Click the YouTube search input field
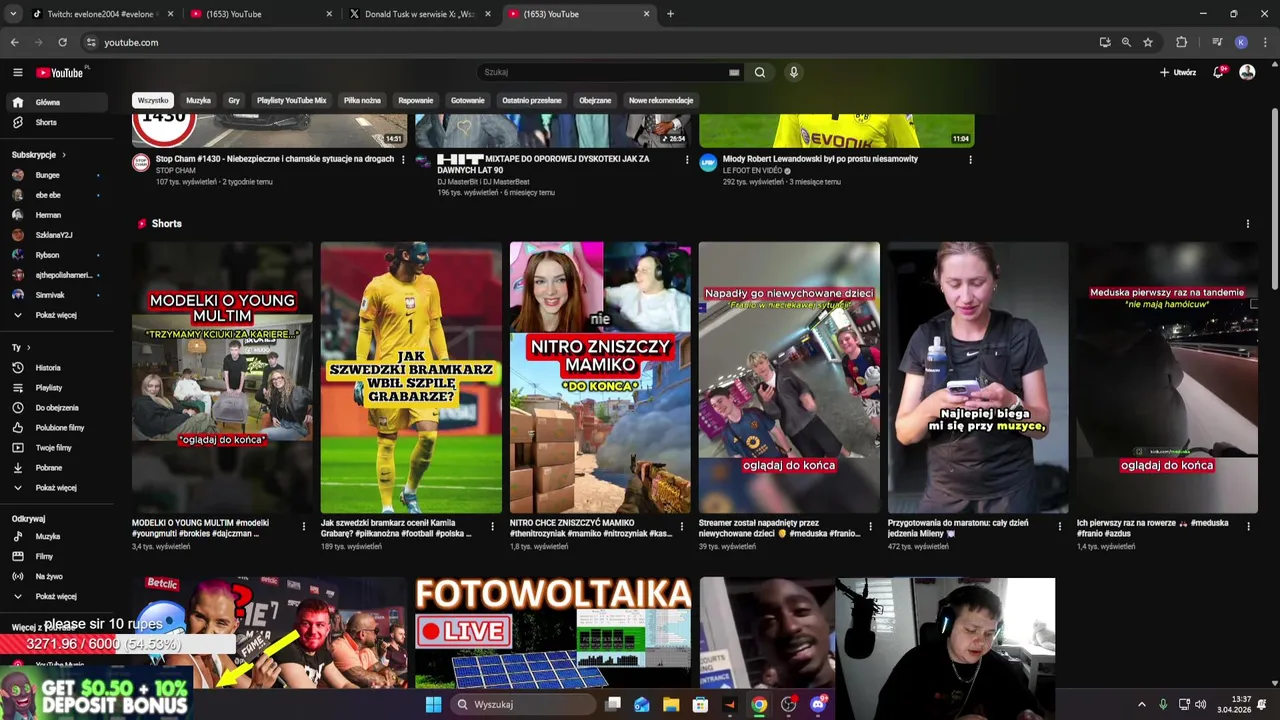1280x720 pixels. tap(604, 72)
